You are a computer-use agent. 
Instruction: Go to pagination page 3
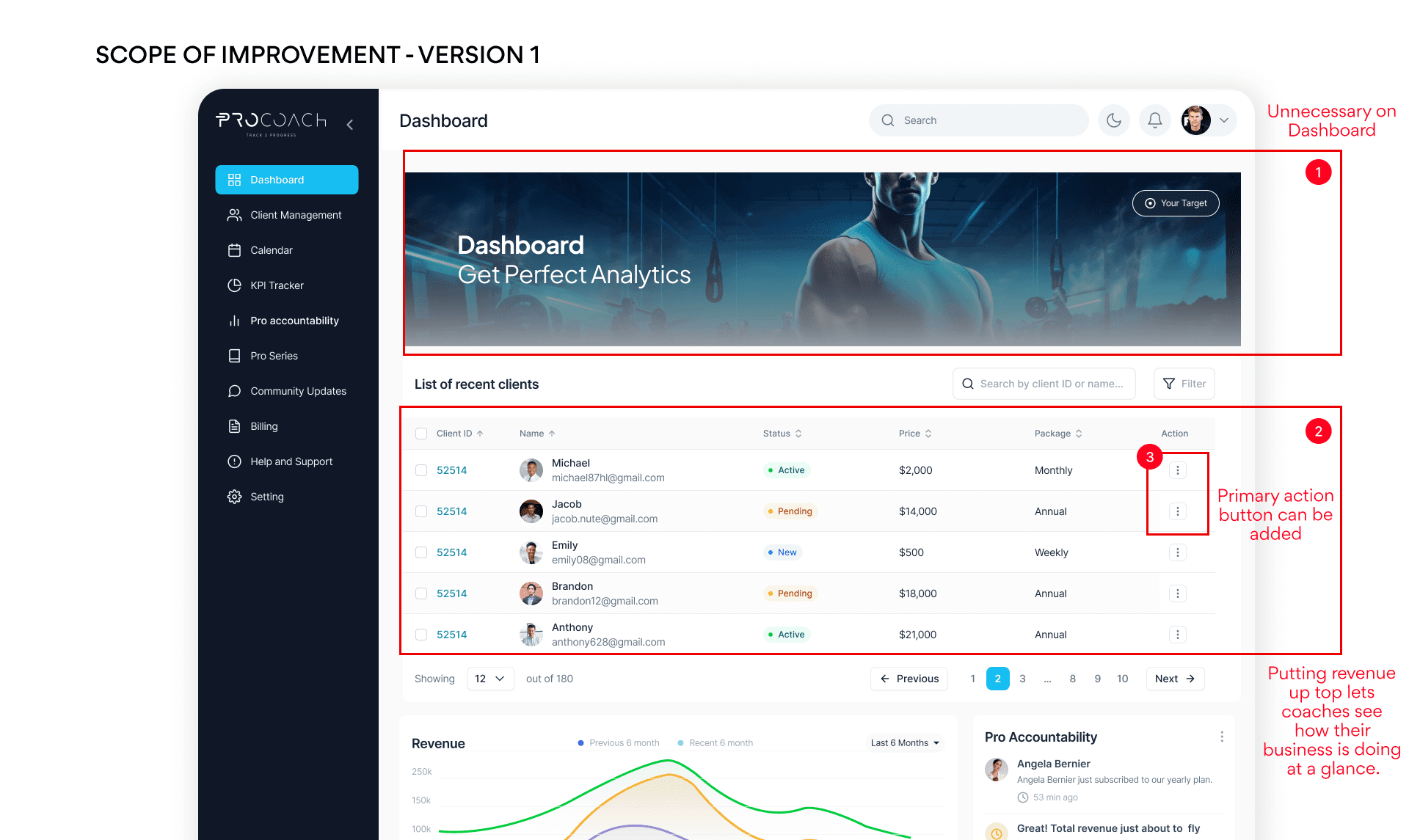[1022, 679]
